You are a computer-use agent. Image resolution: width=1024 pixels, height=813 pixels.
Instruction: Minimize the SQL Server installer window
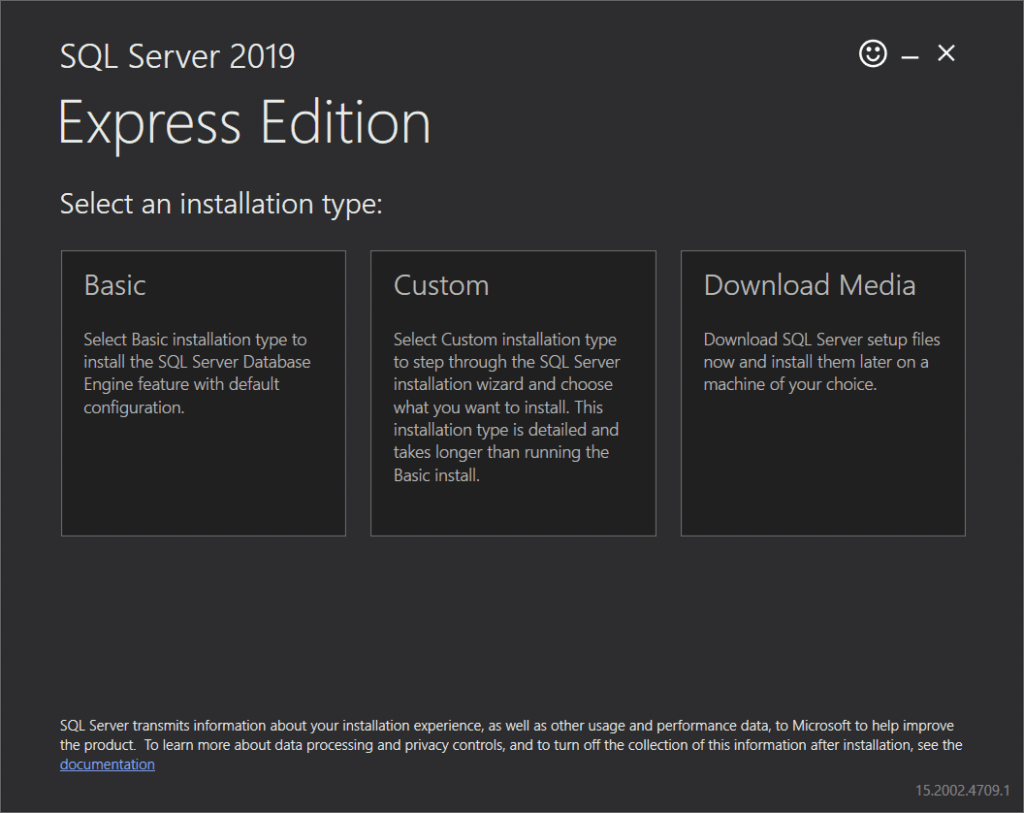[910, 54]
